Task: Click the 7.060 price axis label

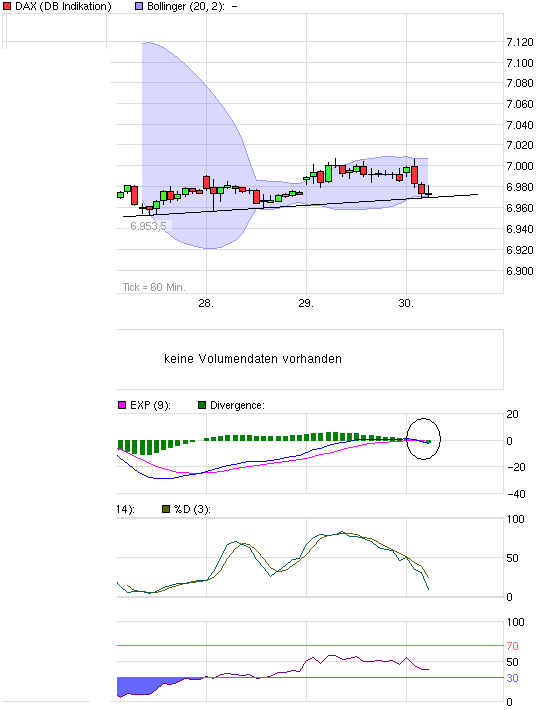Action: pyautogui.click(x=520, y=104)
